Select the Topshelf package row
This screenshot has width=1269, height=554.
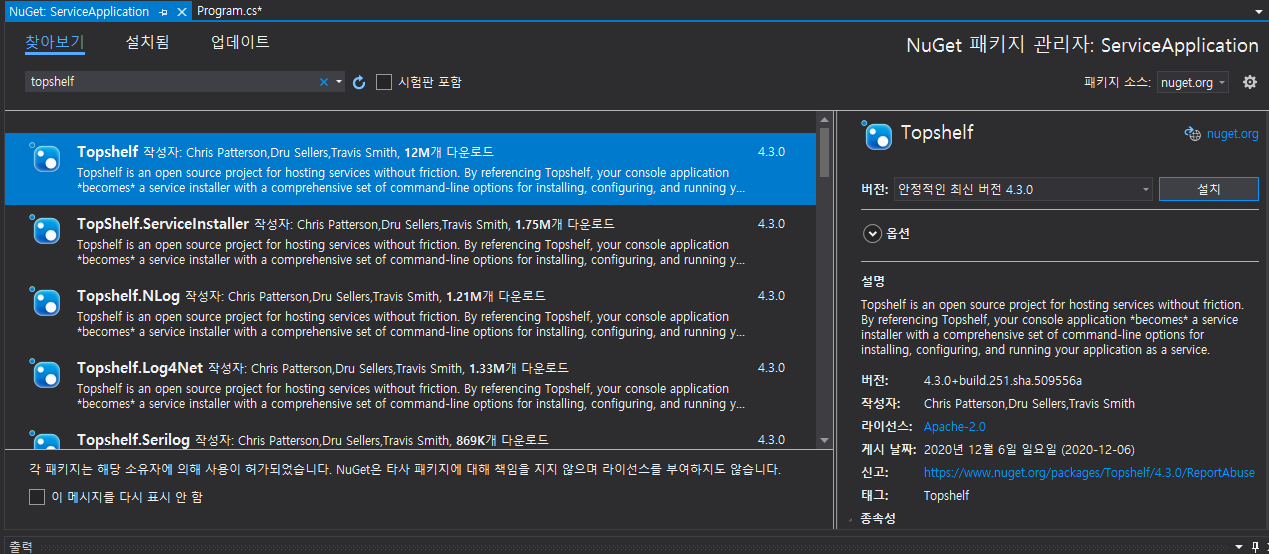[410, 169]
